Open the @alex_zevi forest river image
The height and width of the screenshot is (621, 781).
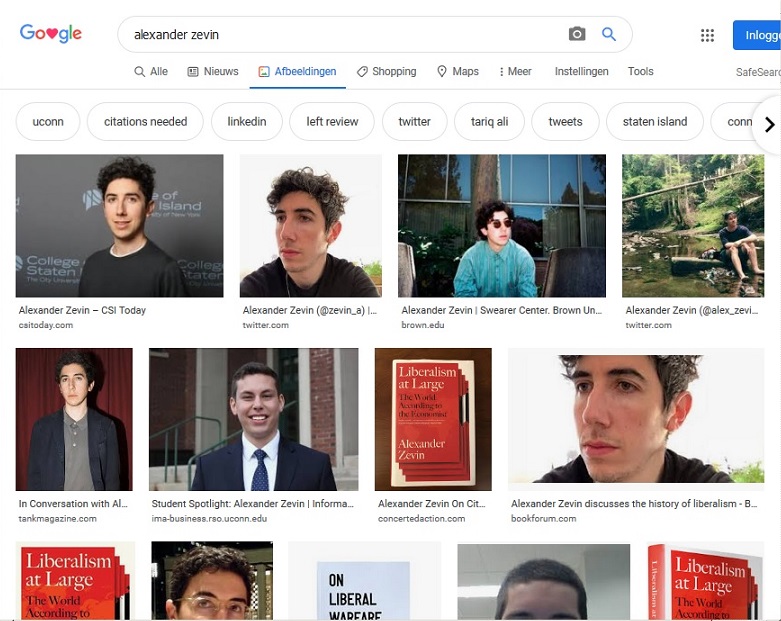pos(693,226)
